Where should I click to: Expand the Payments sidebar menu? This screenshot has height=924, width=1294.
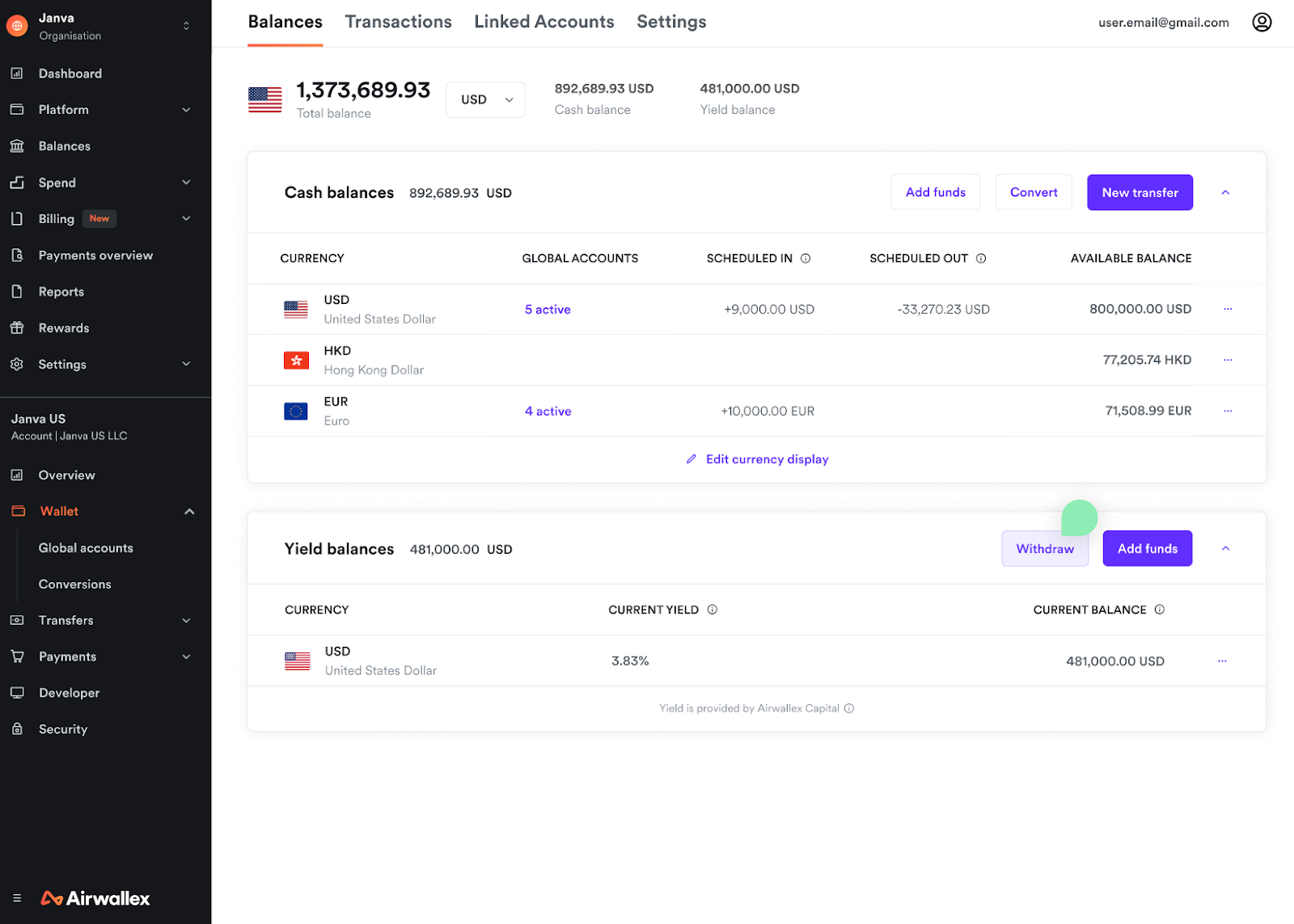coord(186,657)
